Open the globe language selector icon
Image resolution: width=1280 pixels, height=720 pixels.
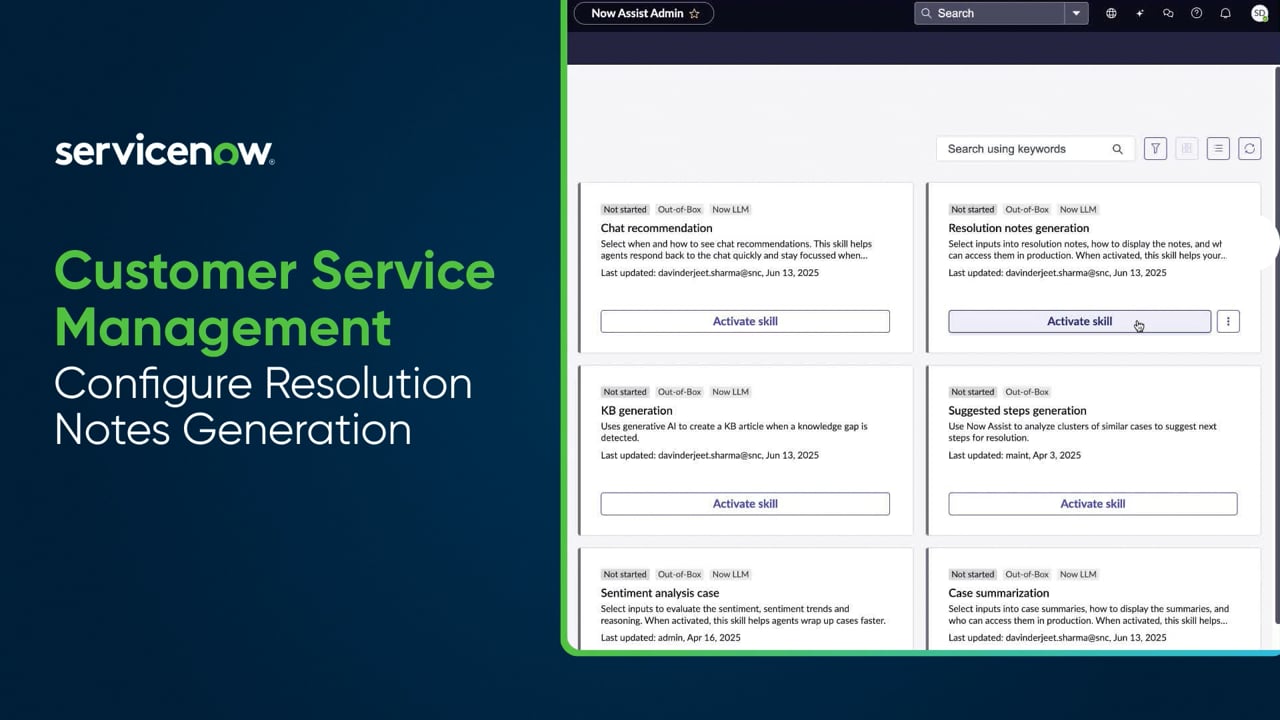(x=1111, y=13)
